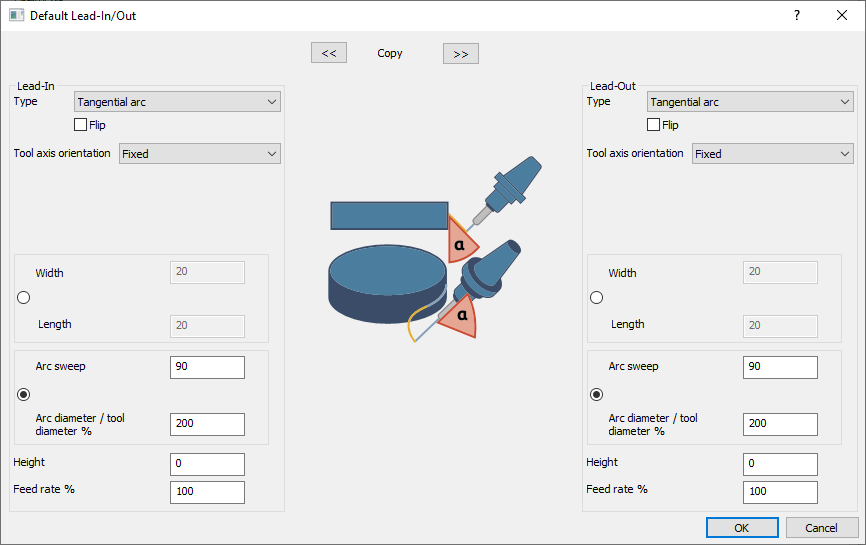This screenshot has height=545, width=866.
Task: Expand Lead-In Tool axis orientation dropdown
Action: [199, 153]
